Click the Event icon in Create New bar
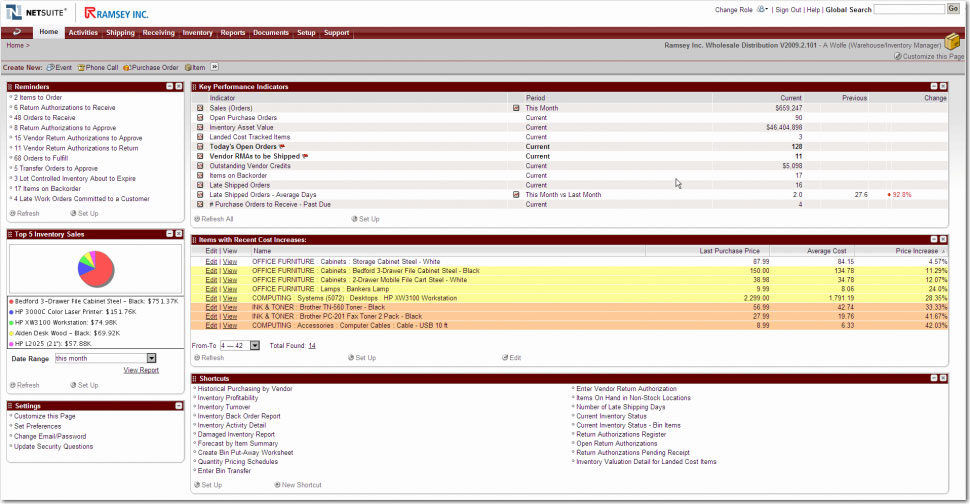This screenshot has width=970, height=504. (x=50, y=68)
